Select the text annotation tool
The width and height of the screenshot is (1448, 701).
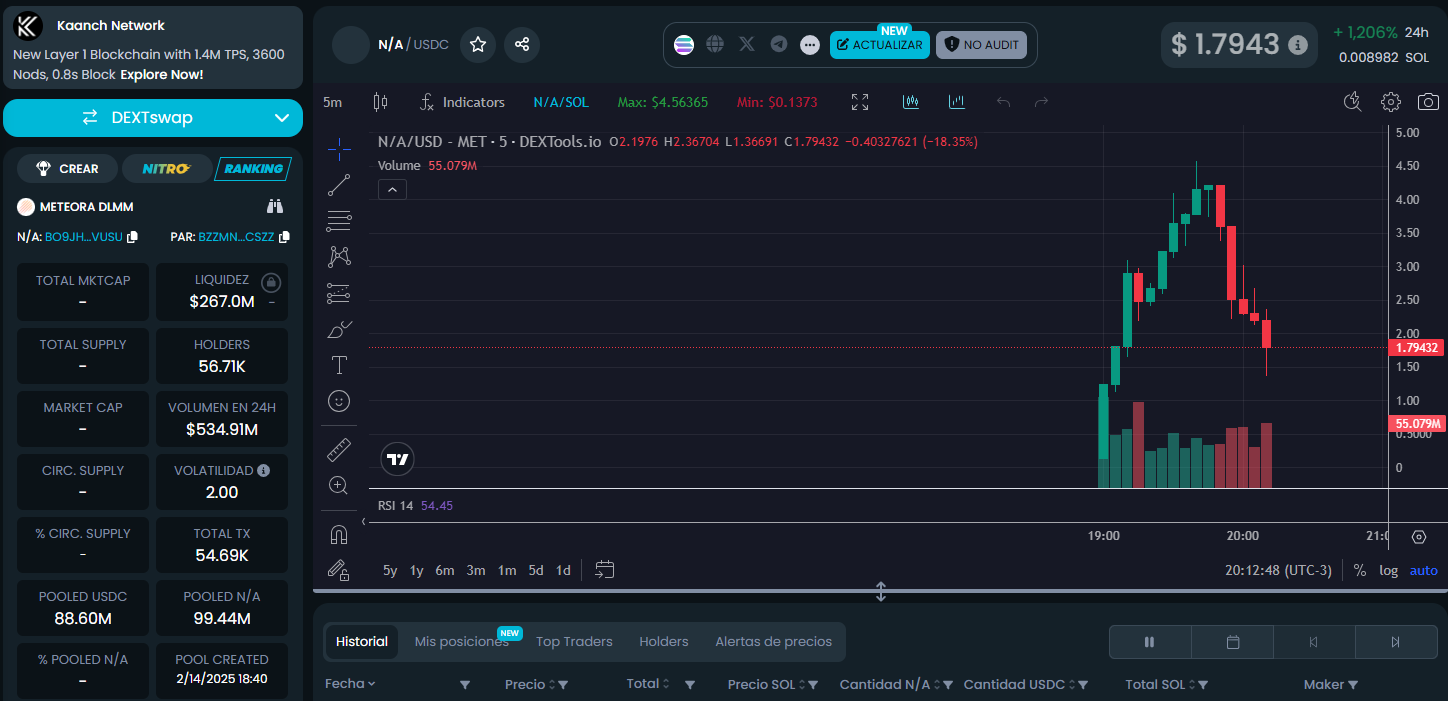coord(339,365)
